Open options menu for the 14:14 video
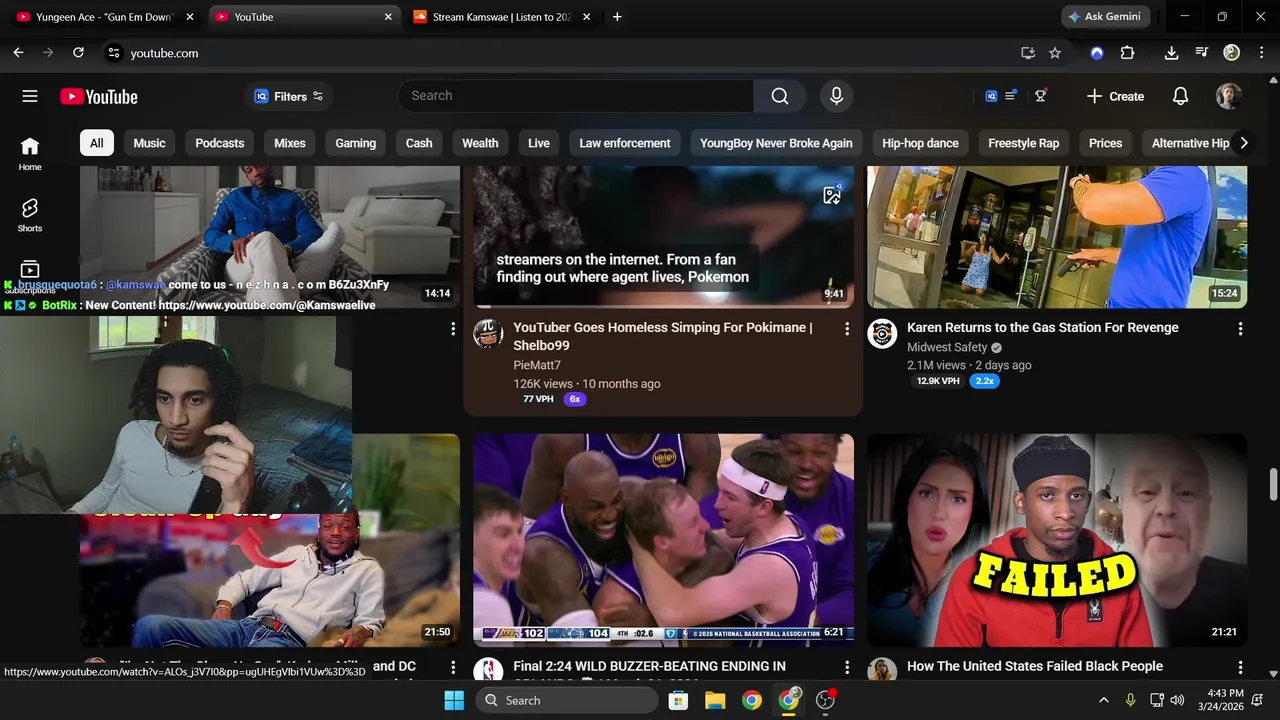The height and width of the screenshot is (720, 1280). click(453, 328)
